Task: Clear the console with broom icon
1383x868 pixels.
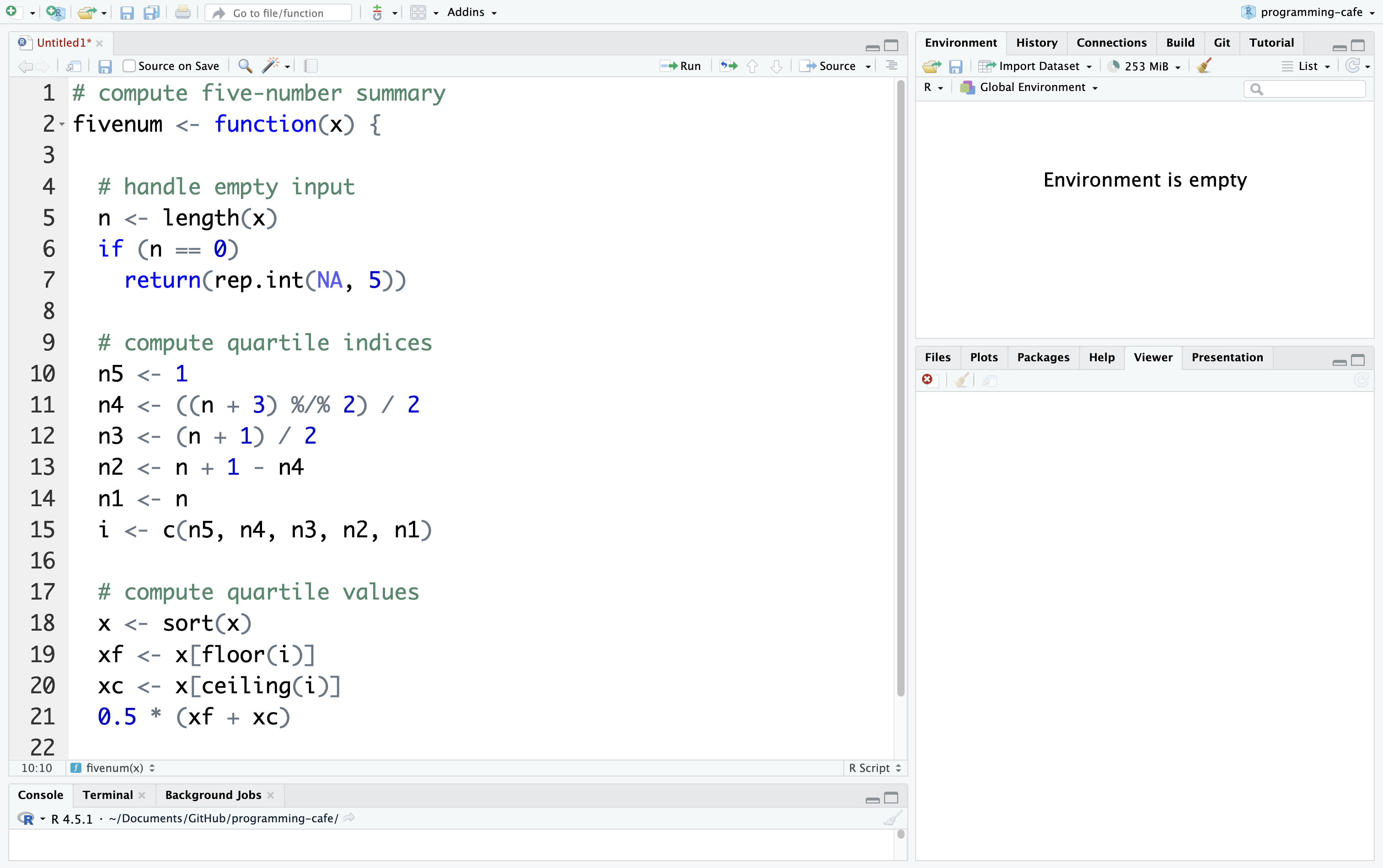Action: (892, 818)
